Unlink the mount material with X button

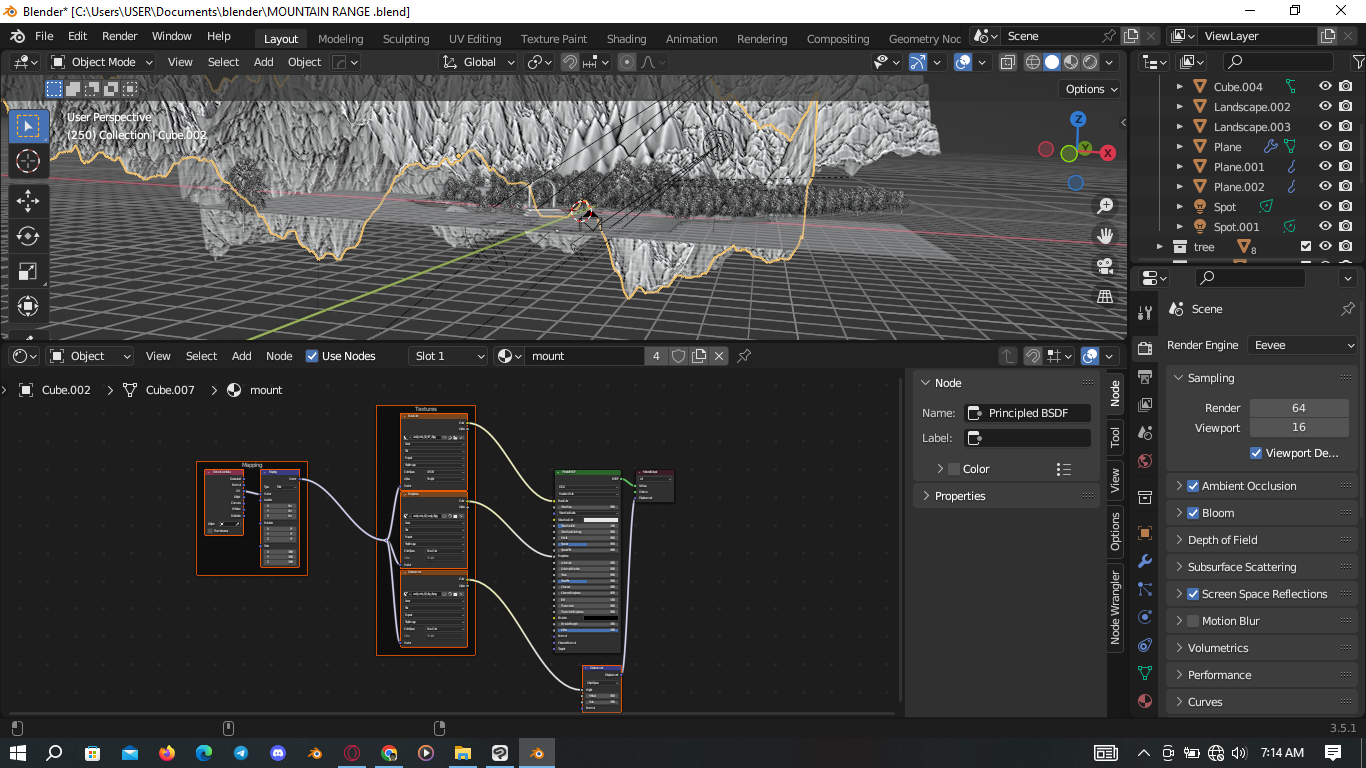719,356
